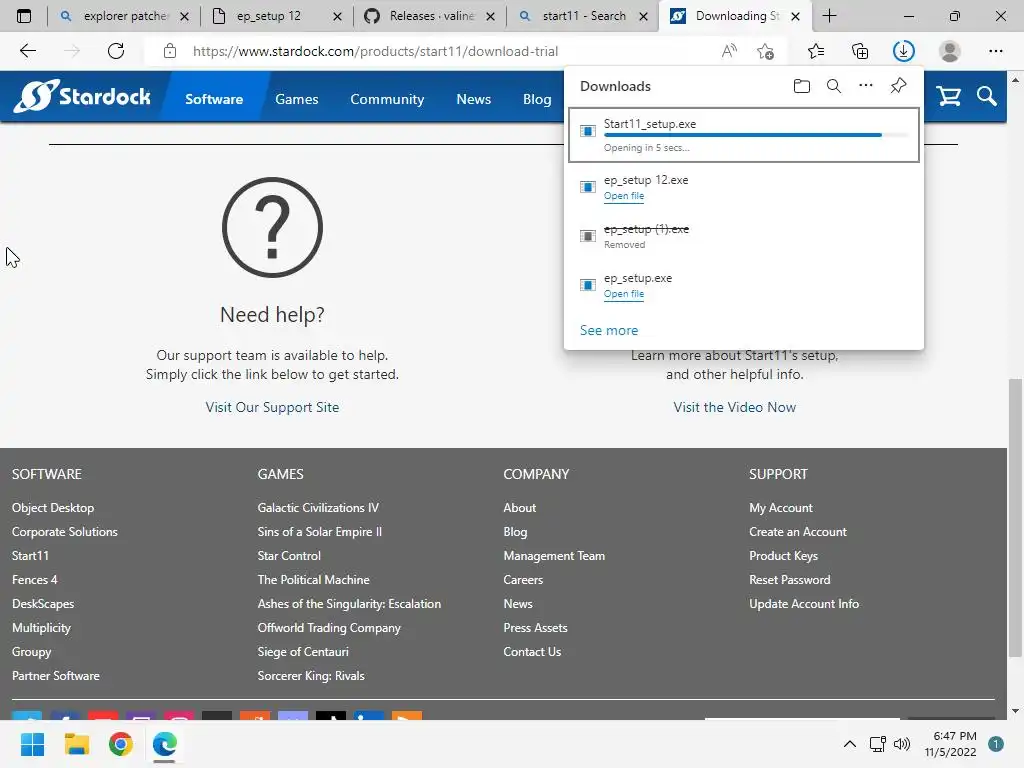This screenshot has height=768, width=1024.
Task: Open Product Keys footer link
Action: coord(783,556)
